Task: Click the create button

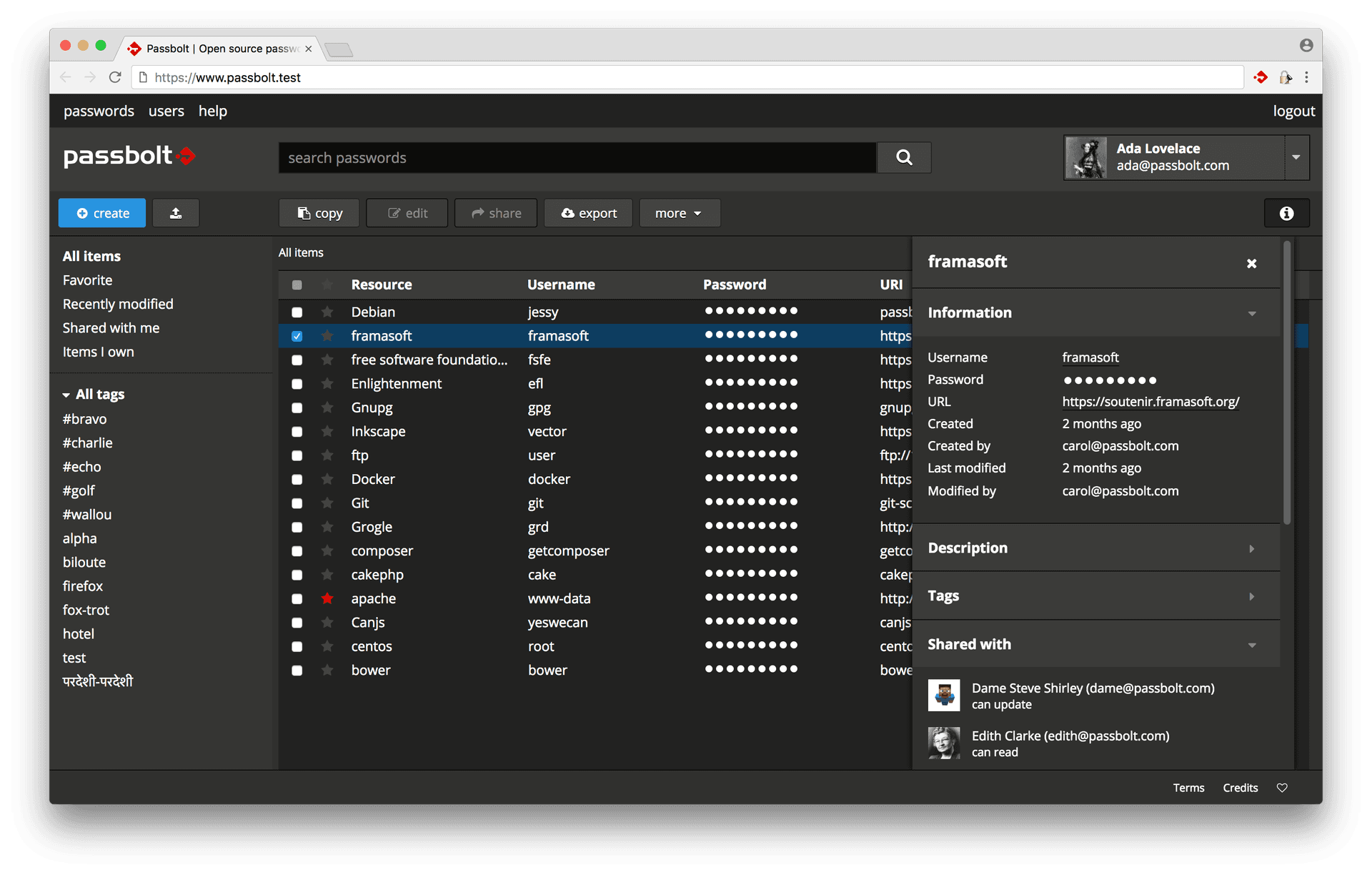Action: click(102, 213)
